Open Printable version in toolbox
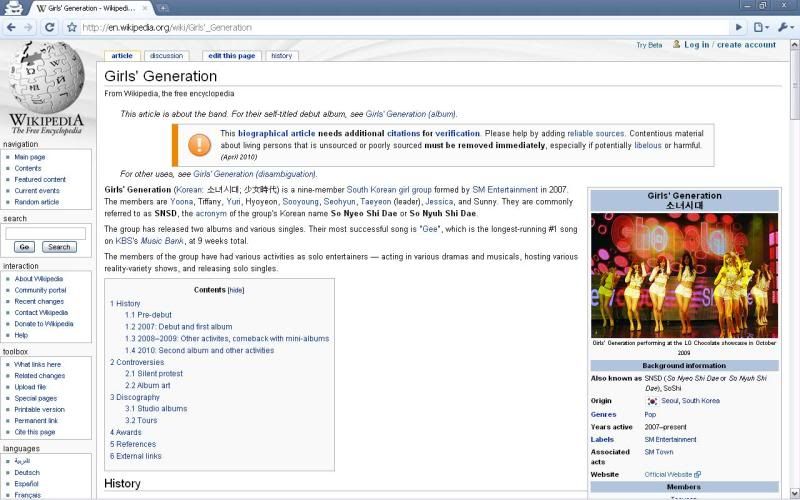 pyautogui.click(x=39, y=410)
